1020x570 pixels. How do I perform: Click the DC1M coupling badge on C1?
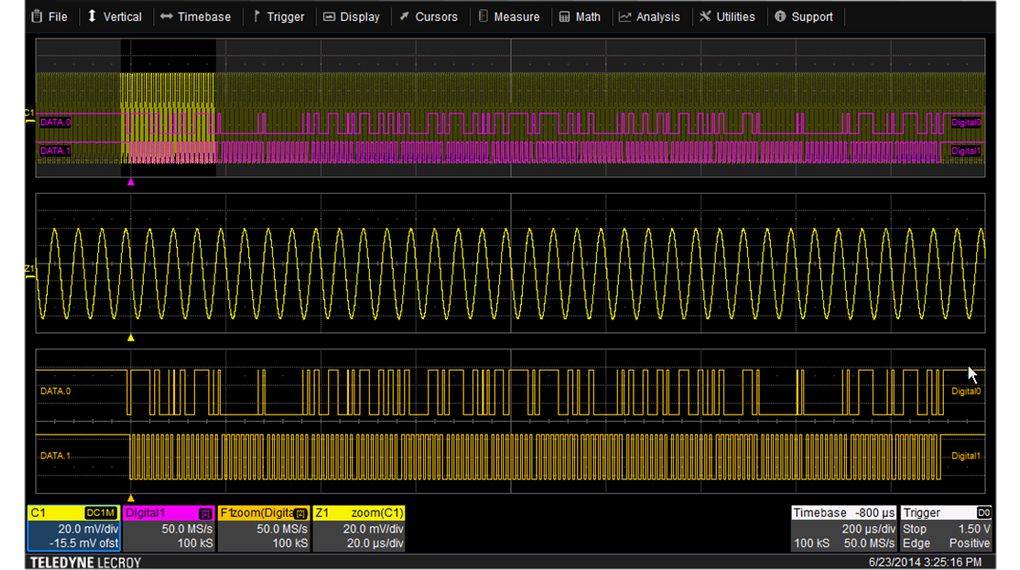click(x=101, y=513)
